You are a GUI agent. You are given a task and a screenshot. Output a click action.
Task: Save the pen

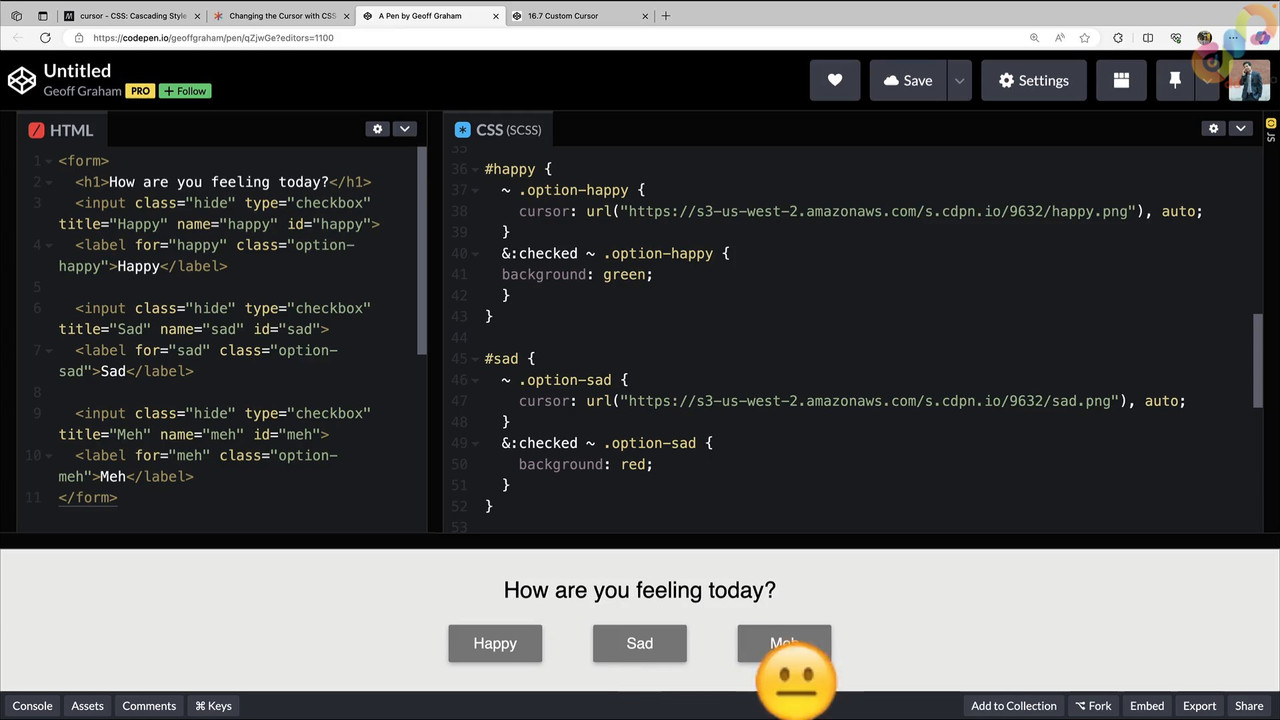908,81
